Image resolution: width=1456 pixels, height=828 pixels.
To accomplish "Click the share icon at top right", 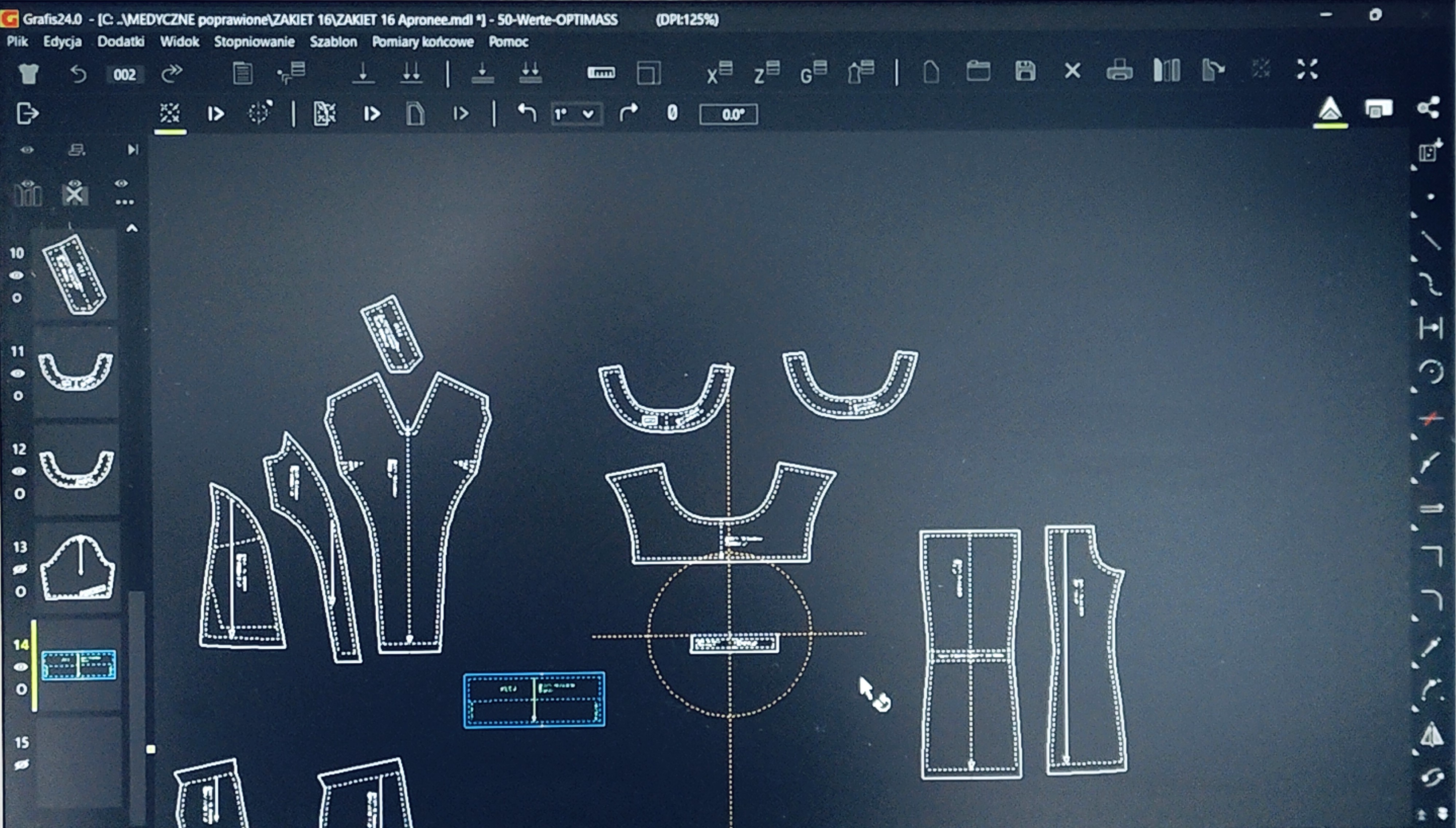I will pyautogui.click(x=1428, y=108).
